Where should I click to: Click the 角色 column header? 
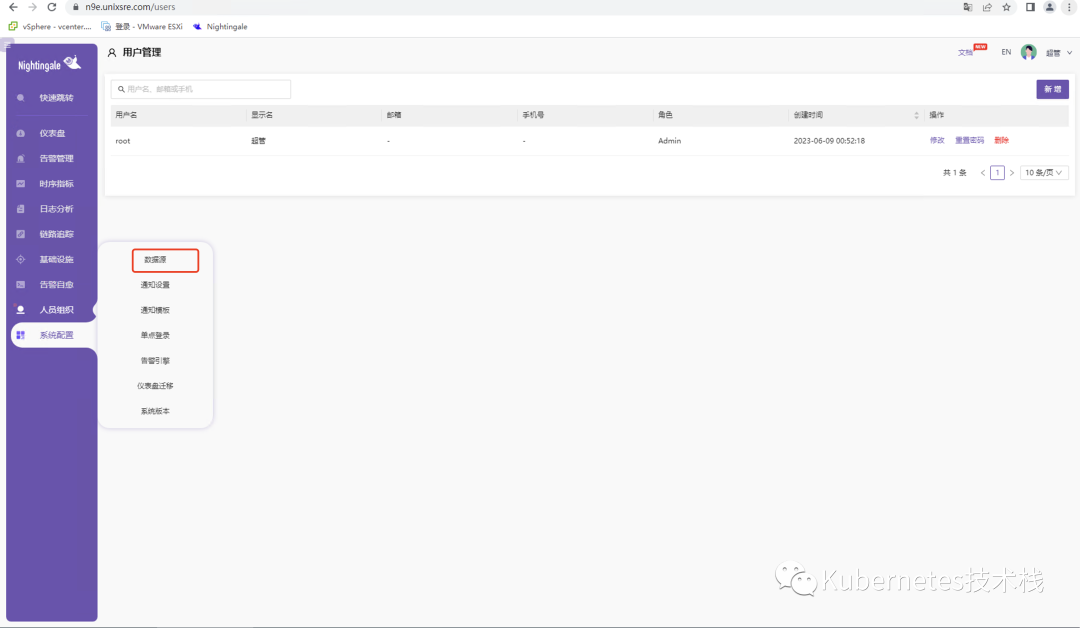pos(665,115)
